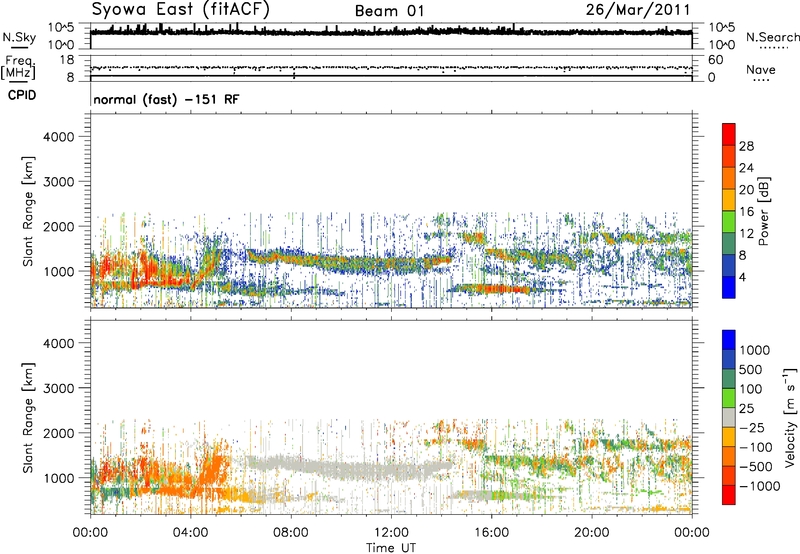Click the '-1000' tick on Velocity colorbar
The width and height of the screenshot is (800, 554).
760,486
